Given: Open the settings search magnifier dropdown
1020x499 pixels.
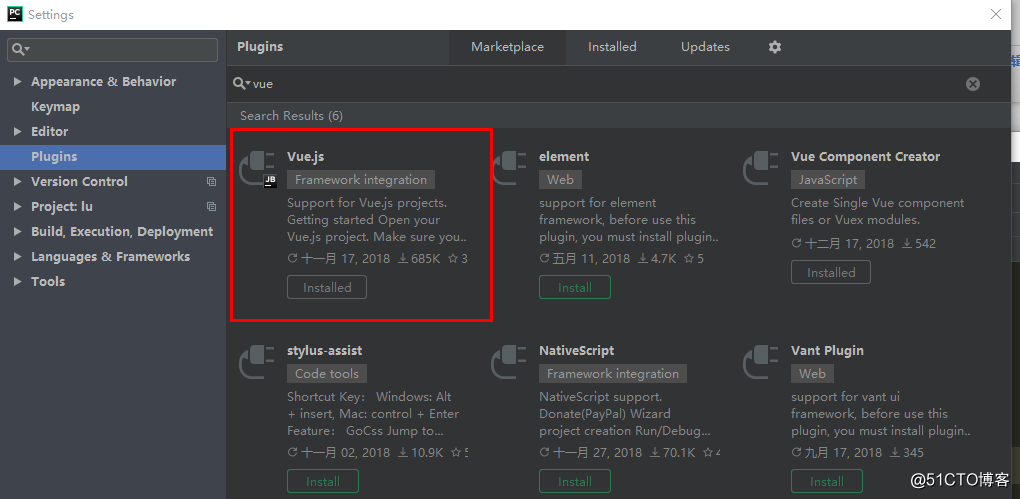Looking at the screenshot, I should pos(21,49).
